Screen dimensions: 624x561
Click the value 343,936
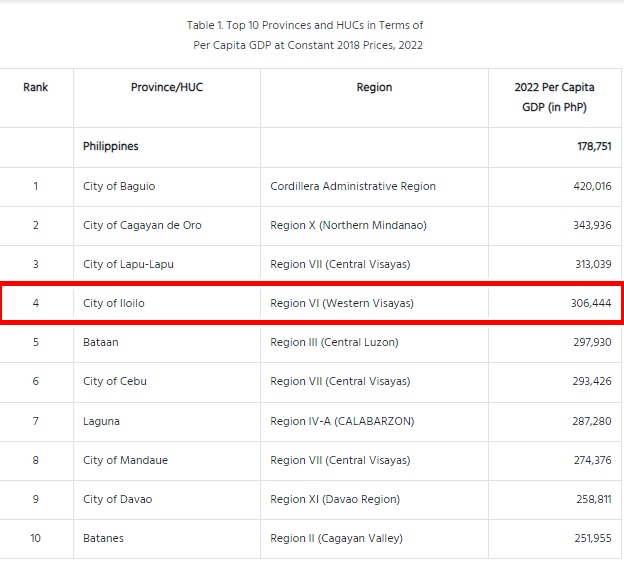tap(592, 225)
